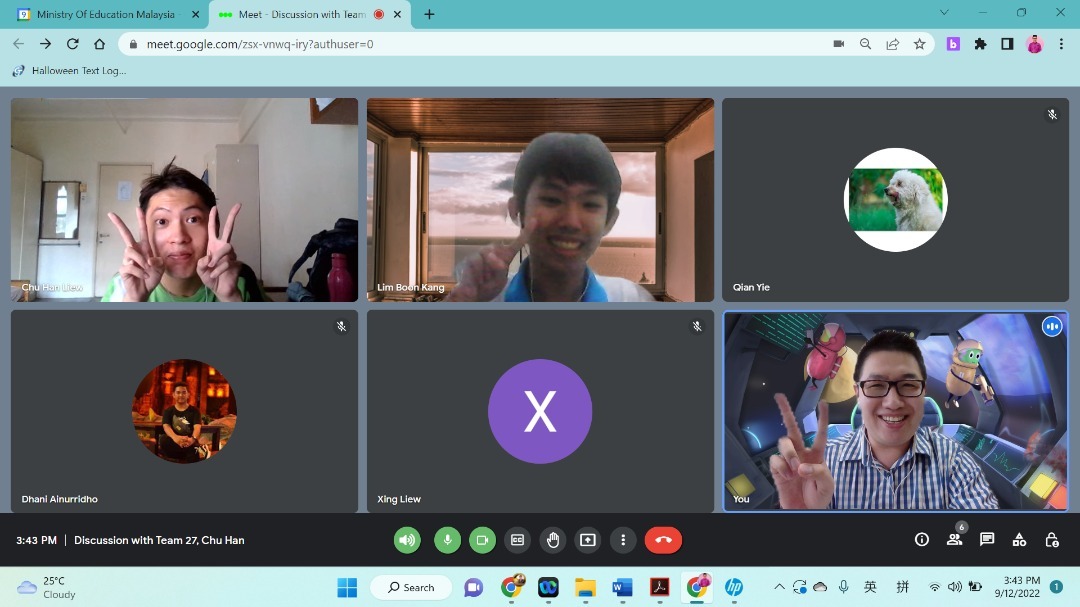
Task: Open the Chrome profile avatar
Action: pos(1035,44)
